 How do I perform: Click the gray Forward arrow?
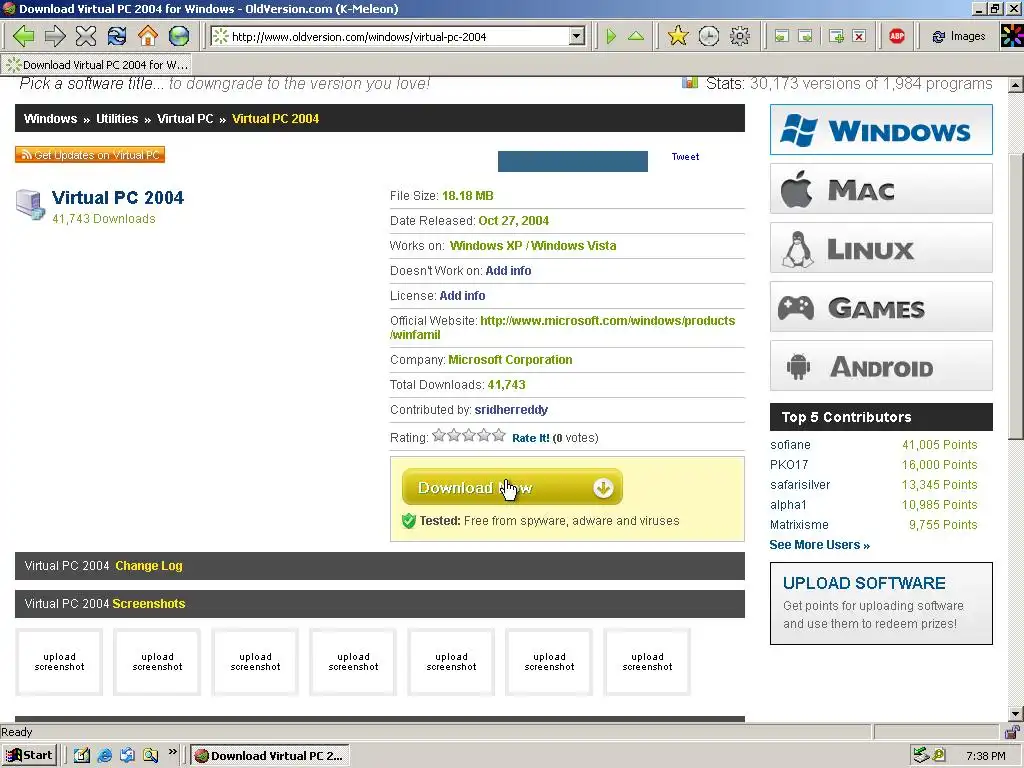point(55,36)
